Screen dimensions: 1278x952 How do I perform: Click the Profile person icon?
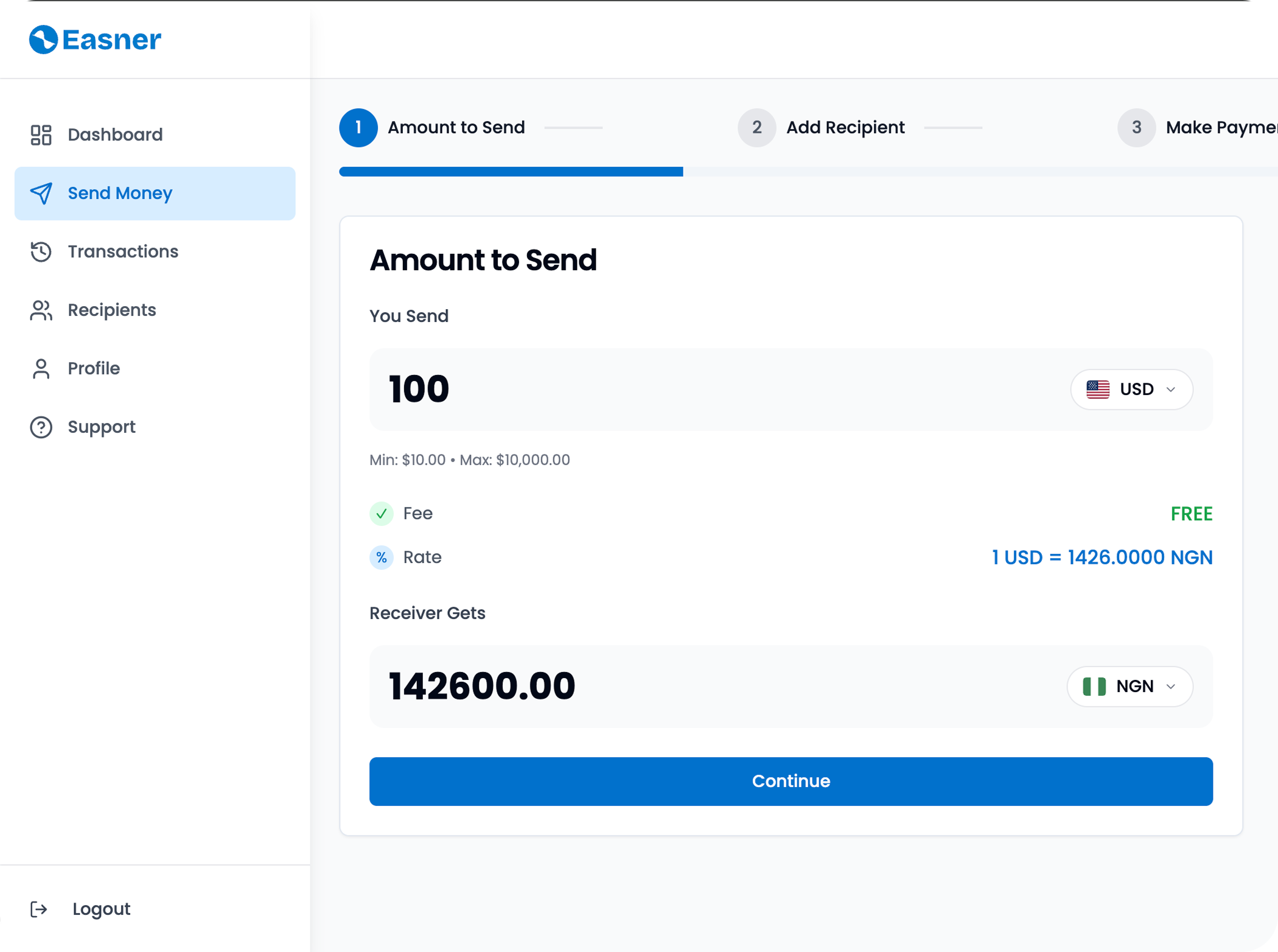[x=40, y=368]
